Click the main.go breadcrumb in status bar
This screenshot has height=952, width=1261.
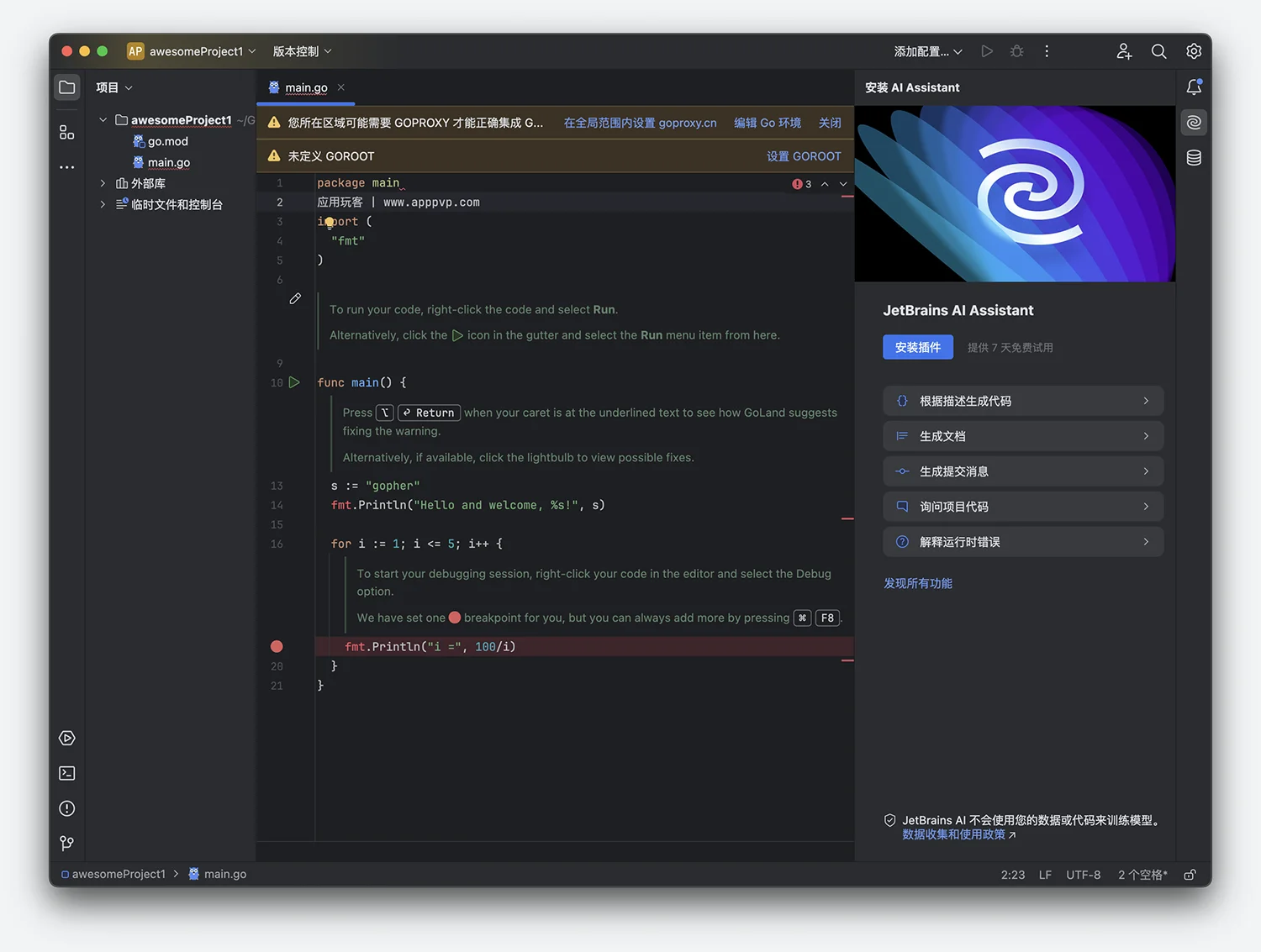217,874
